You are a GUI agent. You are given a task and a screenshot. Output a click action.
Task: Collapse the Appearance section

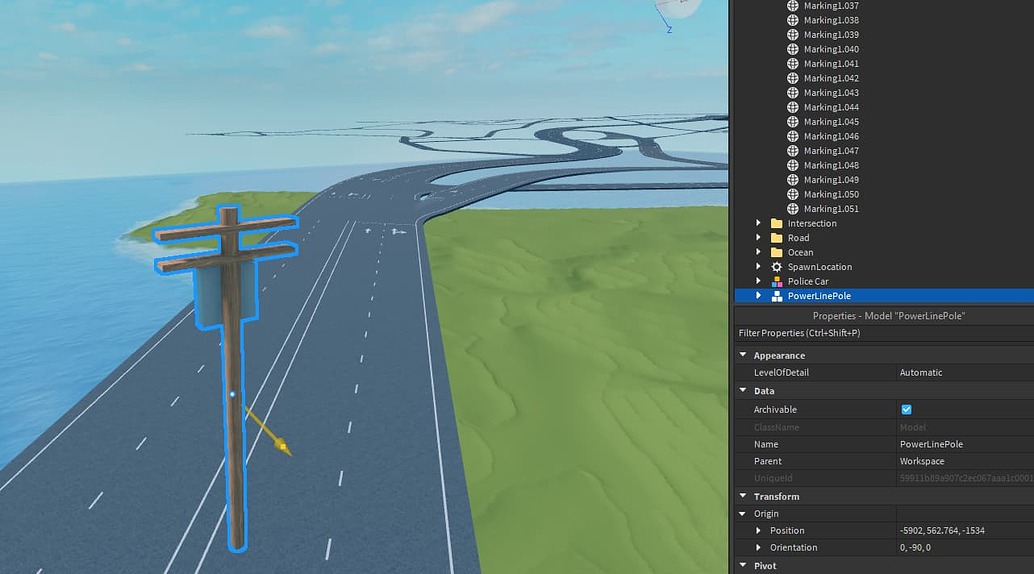coord(743,355)
